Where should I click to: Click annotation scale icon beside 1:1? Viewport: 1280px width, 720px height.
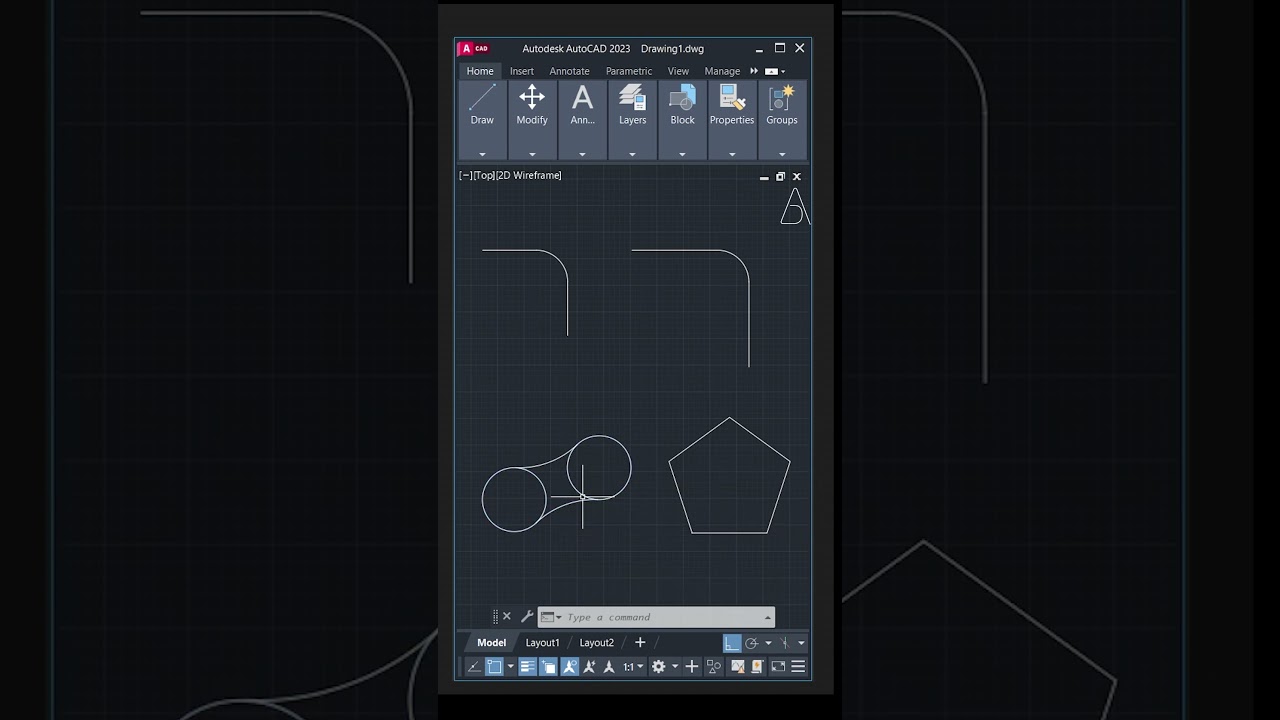click(x=608, y=667)
